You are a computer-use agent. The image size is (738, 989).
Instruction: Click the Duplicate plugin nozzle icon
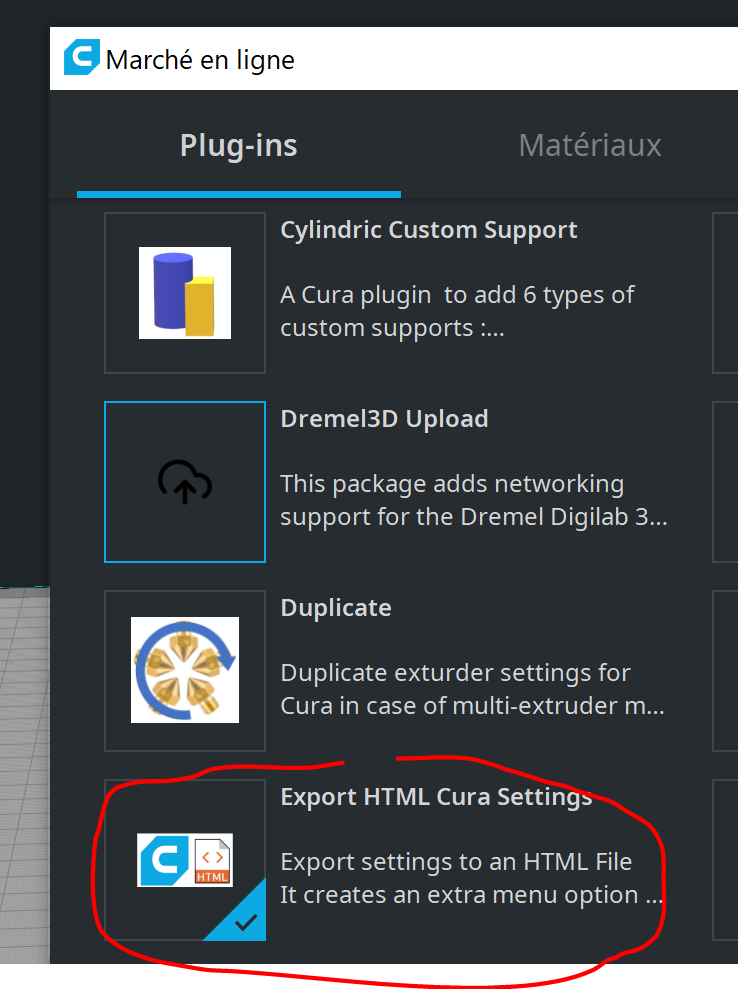[185, 670]
